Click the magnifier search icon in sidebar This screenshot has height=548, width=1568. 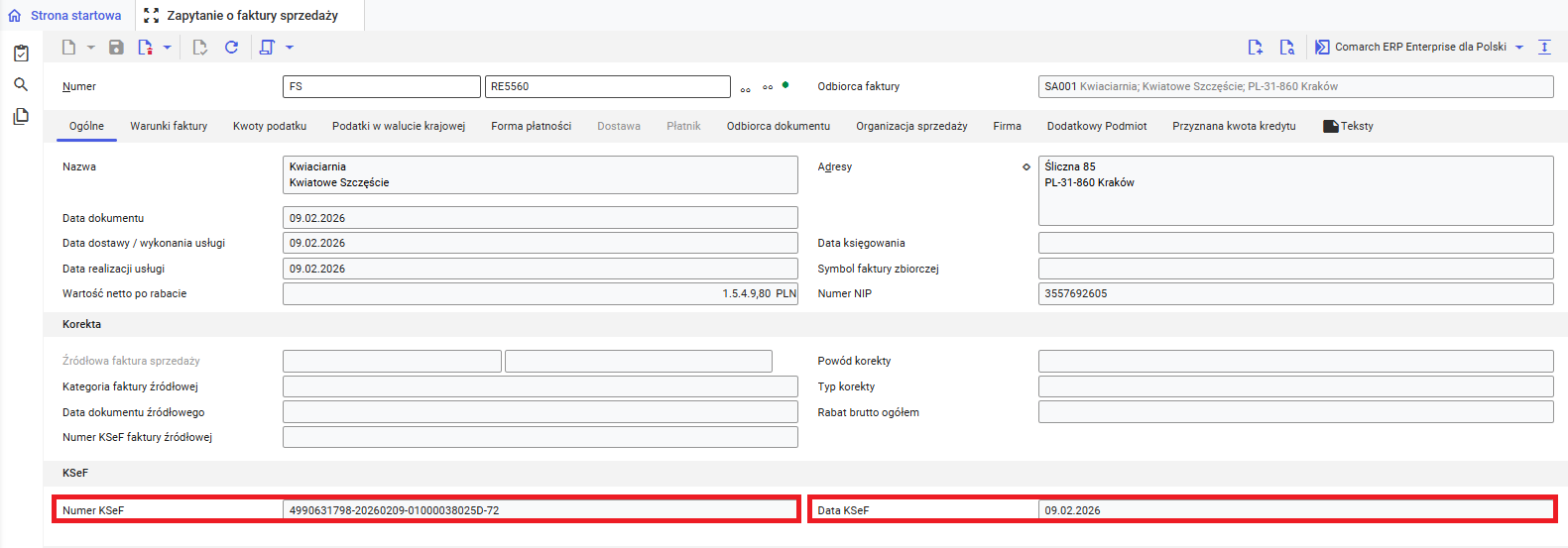(x=21, y=85)
